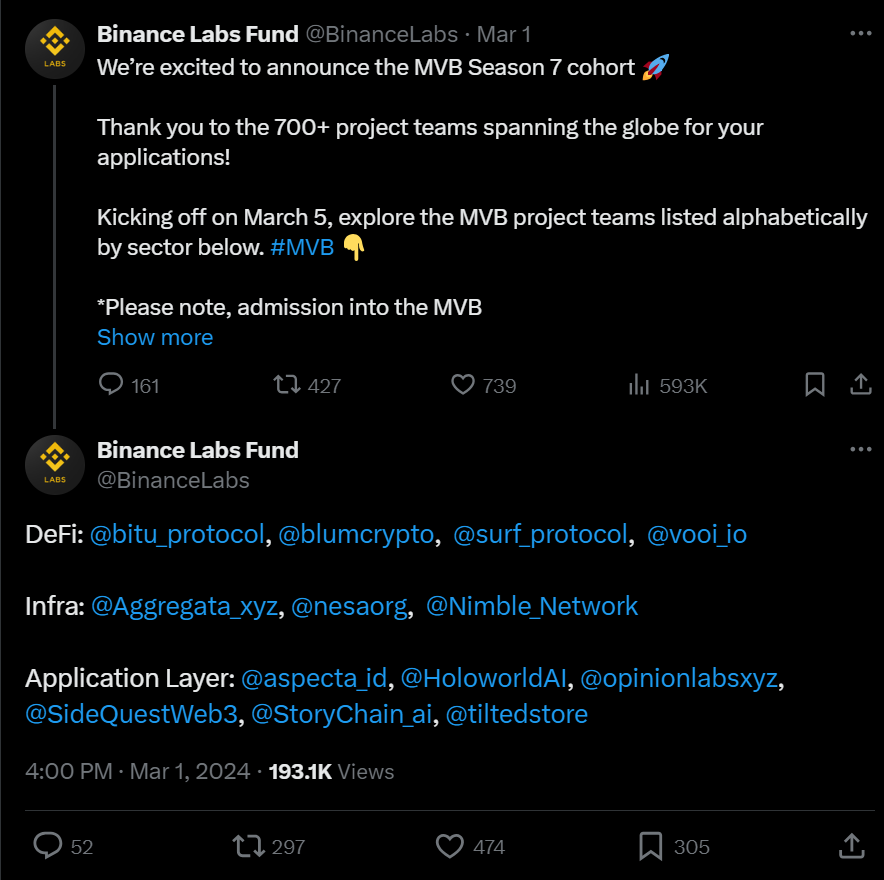Share the first Binance Labs tweet
This screenshot has width=884, height=880.
pyautogui.click(x=860, y=385)
